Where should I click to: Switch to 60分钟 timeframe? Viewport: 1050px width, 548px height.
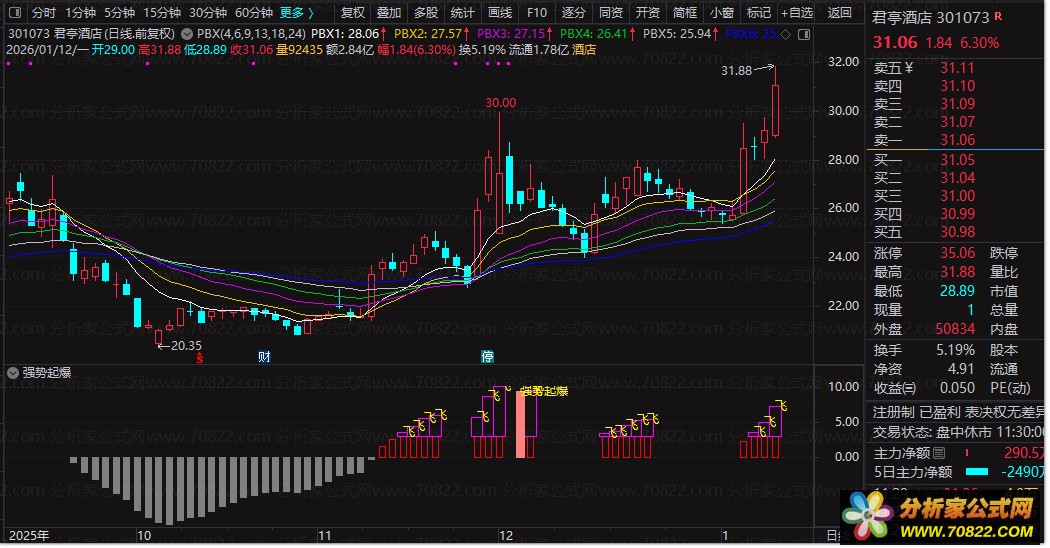(x=254, y=13)
